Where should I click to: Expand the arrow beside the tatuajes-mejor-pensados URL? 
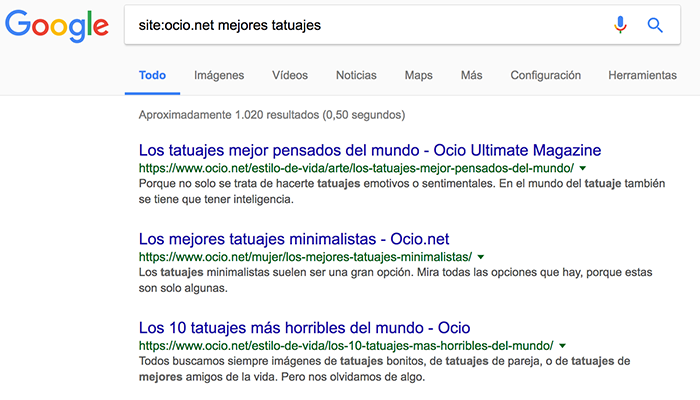coord(582,168)
